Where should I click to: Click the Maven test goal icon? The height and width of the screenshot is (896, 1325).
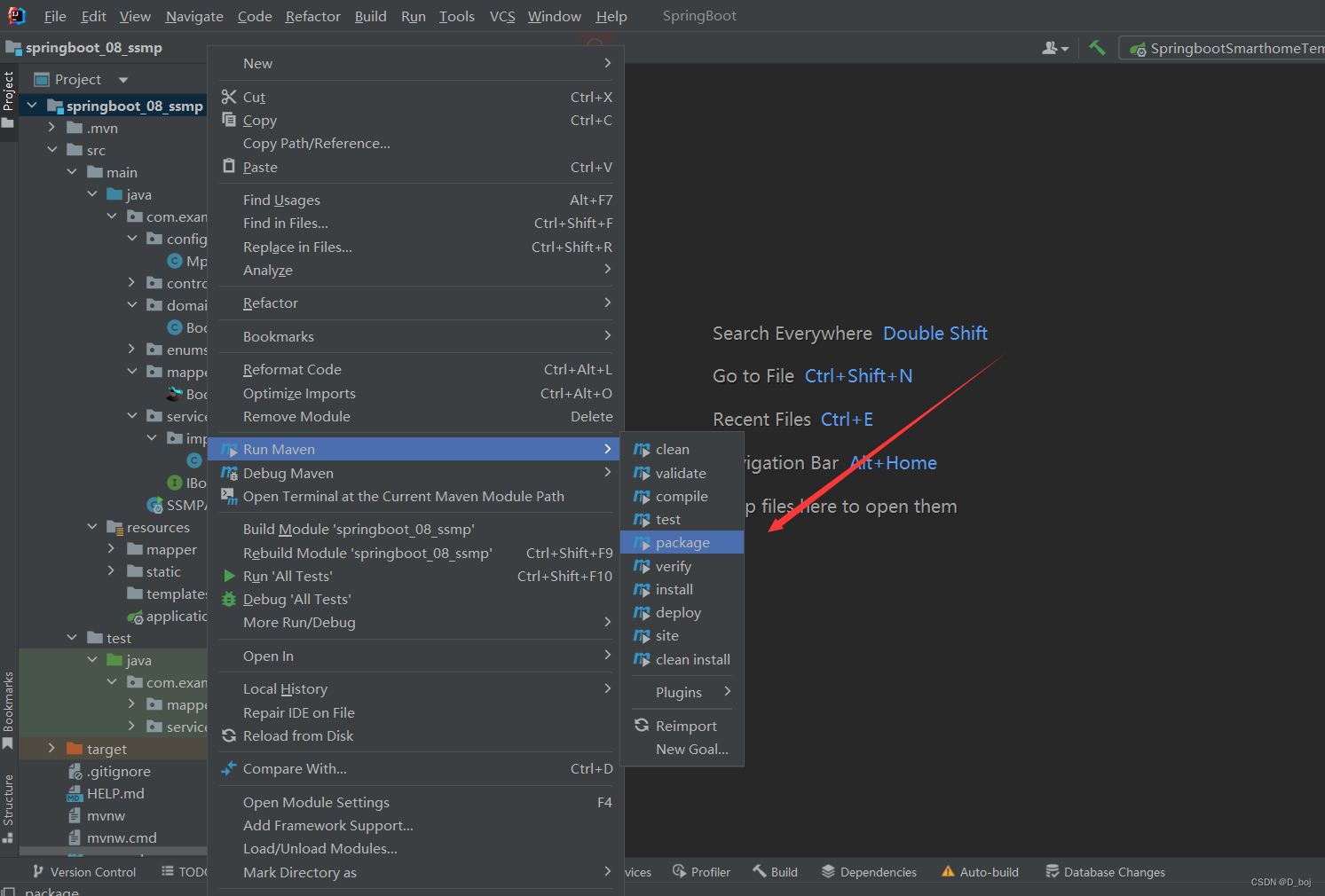642,520
